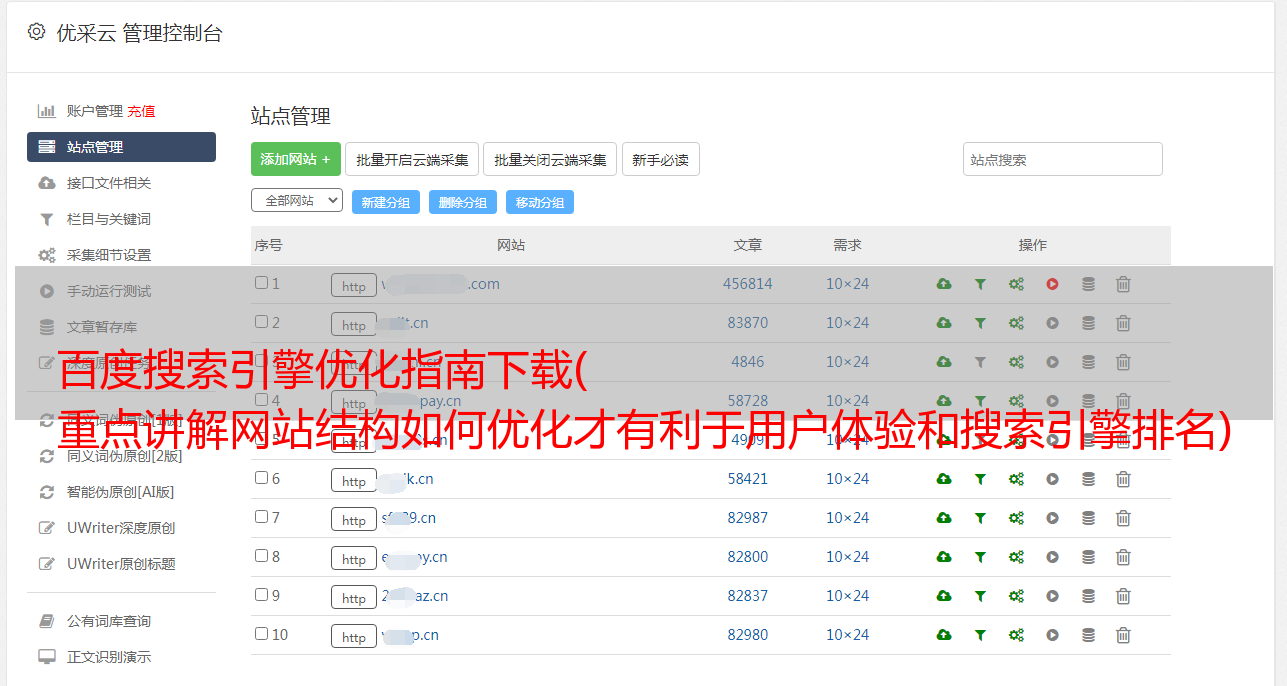Click the play icon in row 10
The height and width of the screenshot is (686, 1287).
click(1052, 635)
